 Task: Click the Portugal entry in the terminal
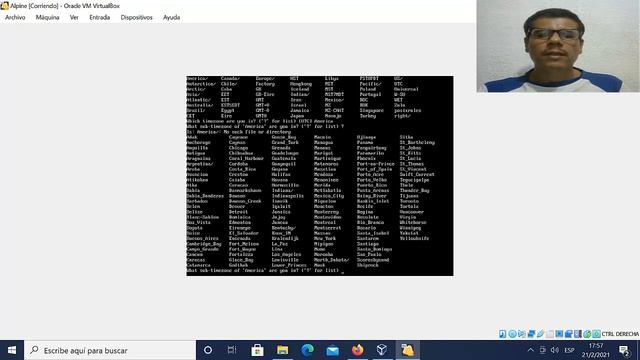tap(371, 94)
